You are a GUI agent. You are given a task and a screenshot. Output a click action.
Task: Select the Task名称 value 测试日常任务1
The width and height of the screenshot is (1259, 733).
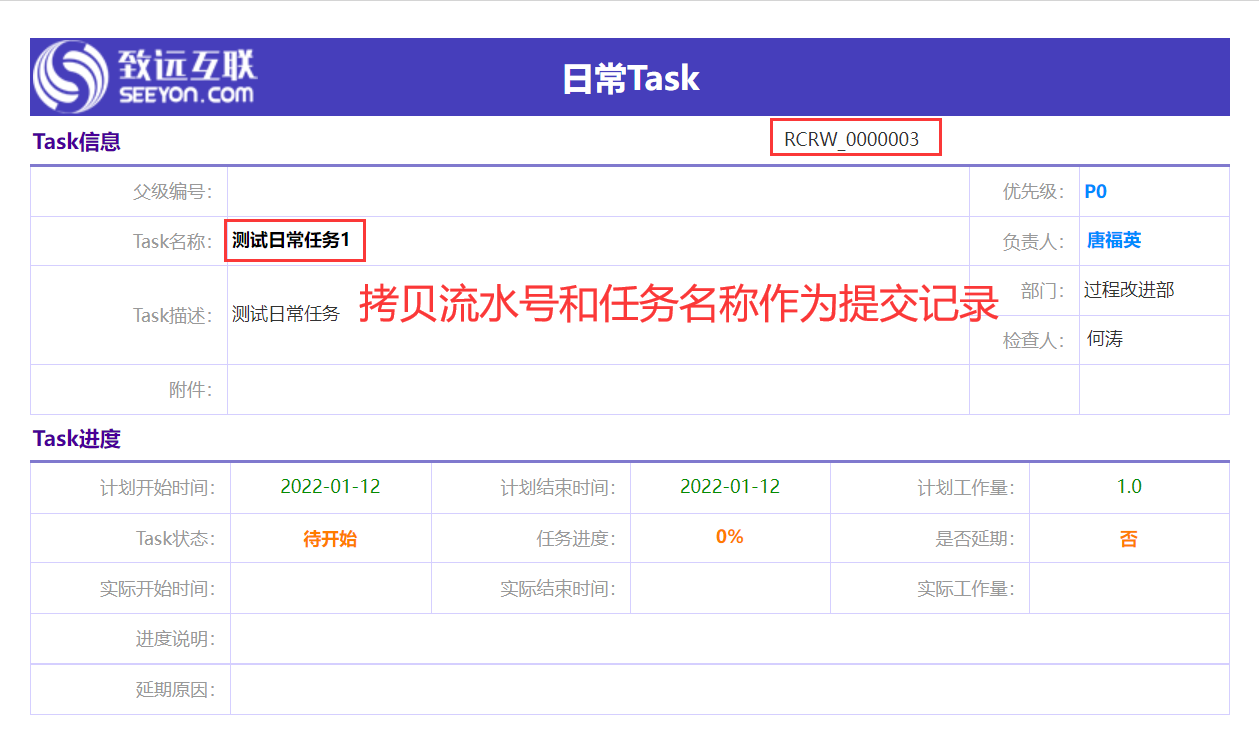pos(292,241)
